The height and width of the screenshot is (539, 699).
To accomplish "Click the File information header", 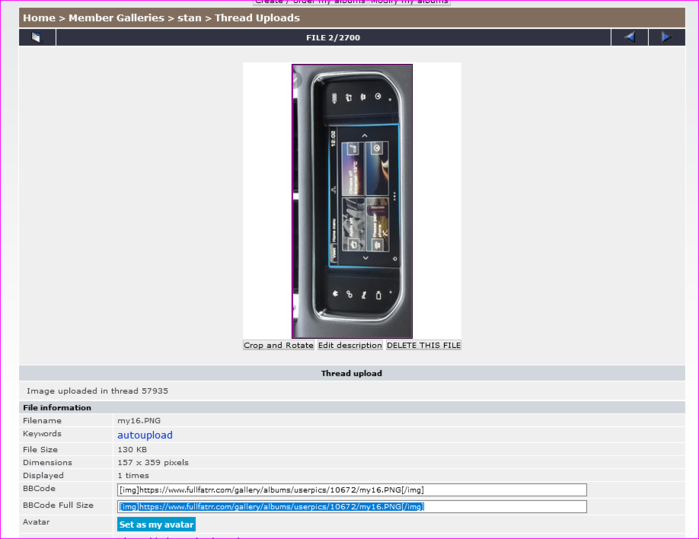I will [x=57, y=407].
